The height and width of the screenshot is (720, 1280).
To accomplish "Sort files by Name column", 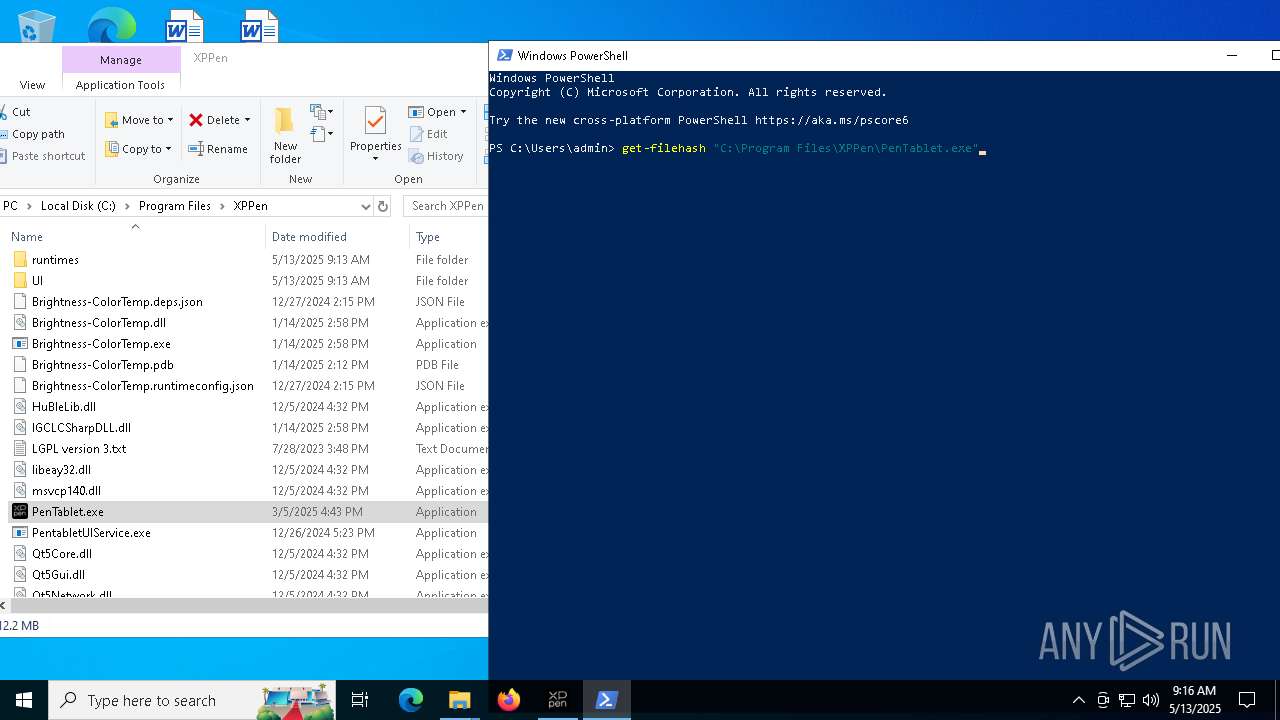I will coord(135,237).
